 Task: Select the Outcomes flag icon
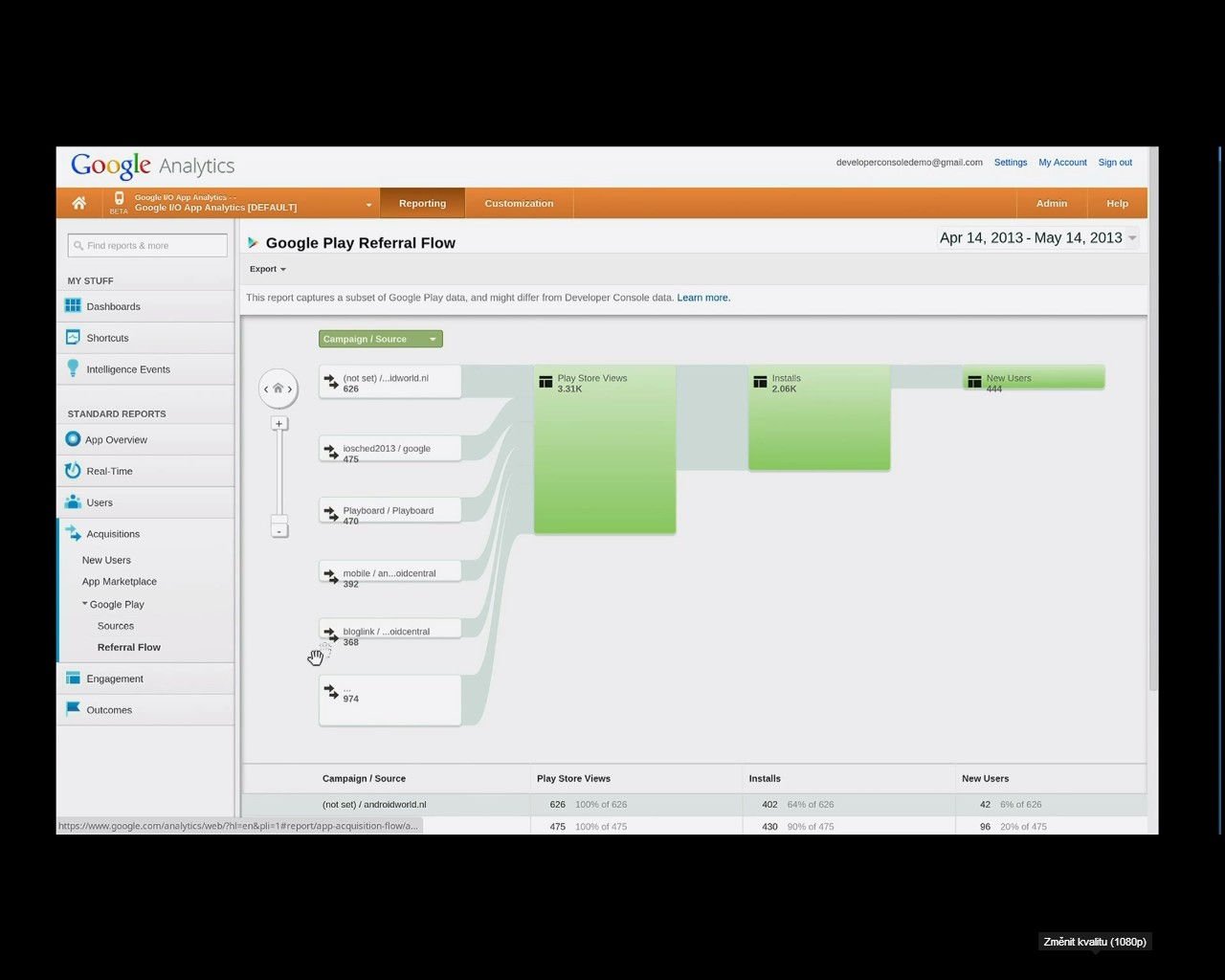(x=73, y=709)
